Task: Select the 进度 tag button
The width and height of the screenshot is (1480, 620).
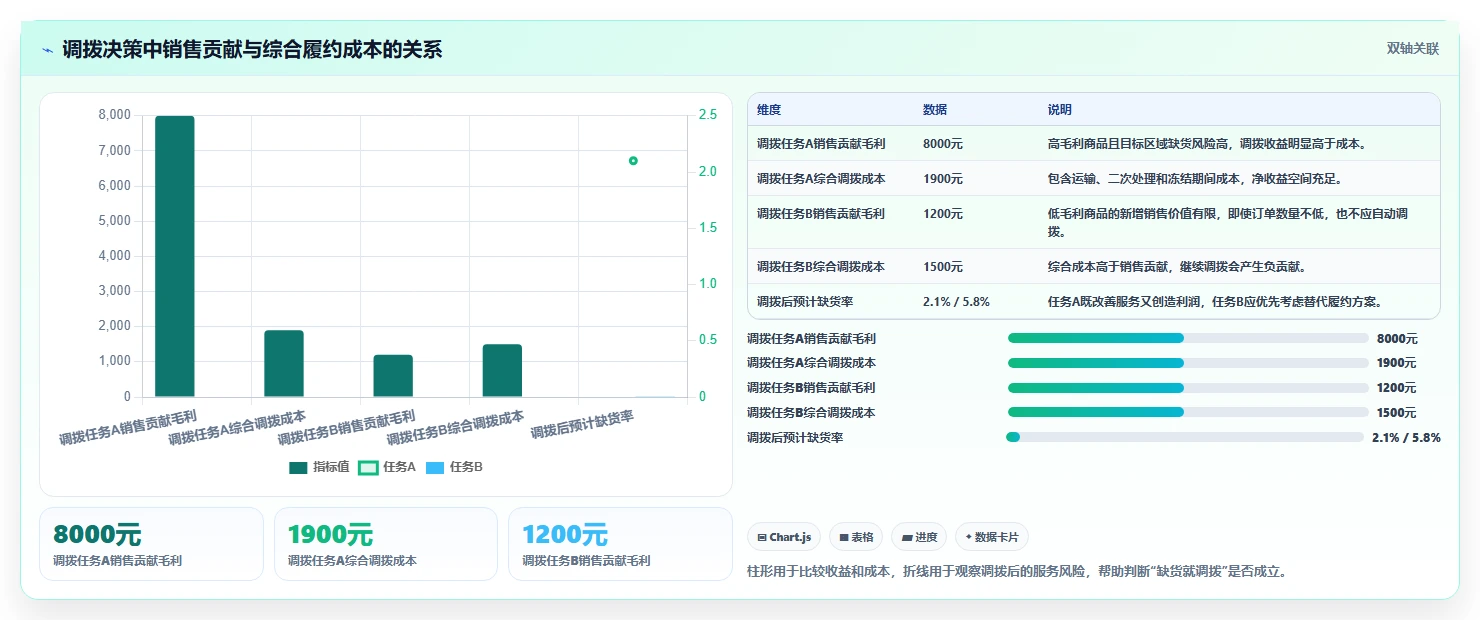Action: coord(919,537)
